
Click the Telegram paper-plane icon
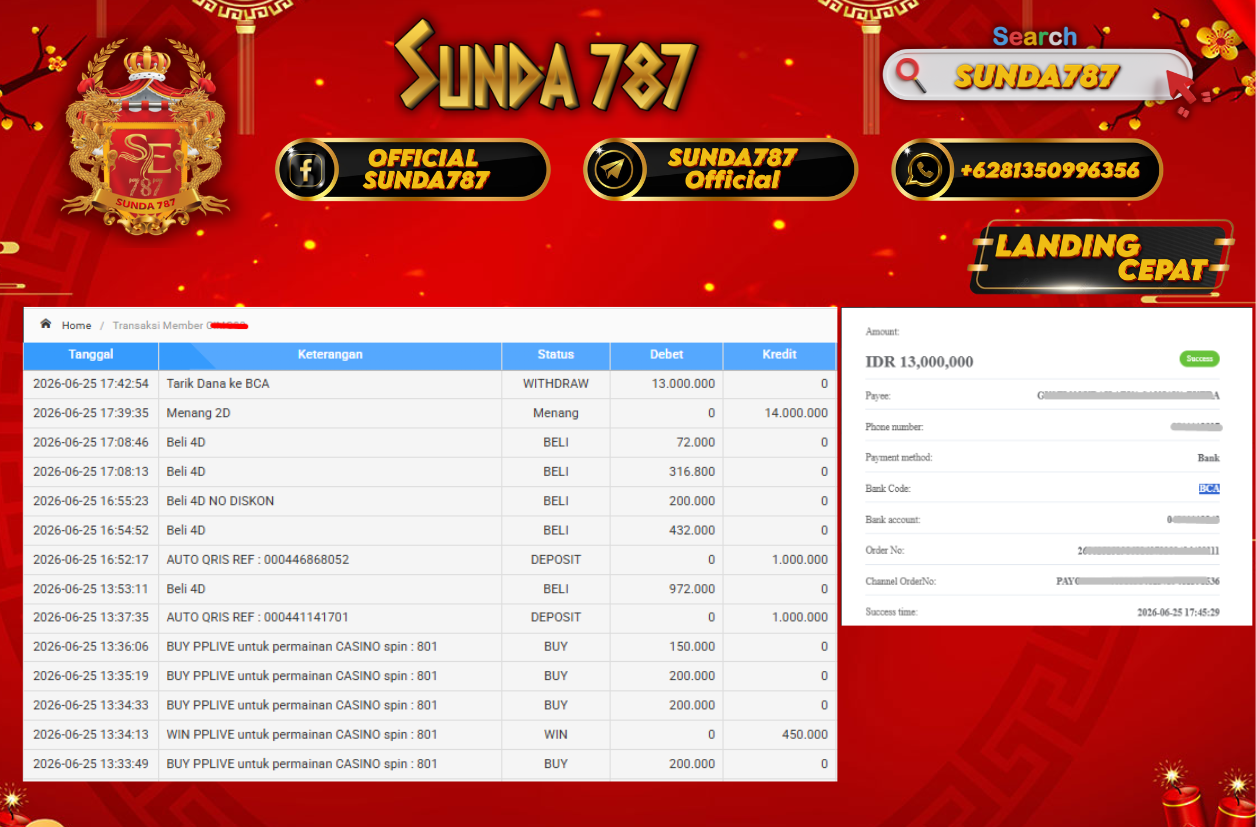tap(614, 170)
